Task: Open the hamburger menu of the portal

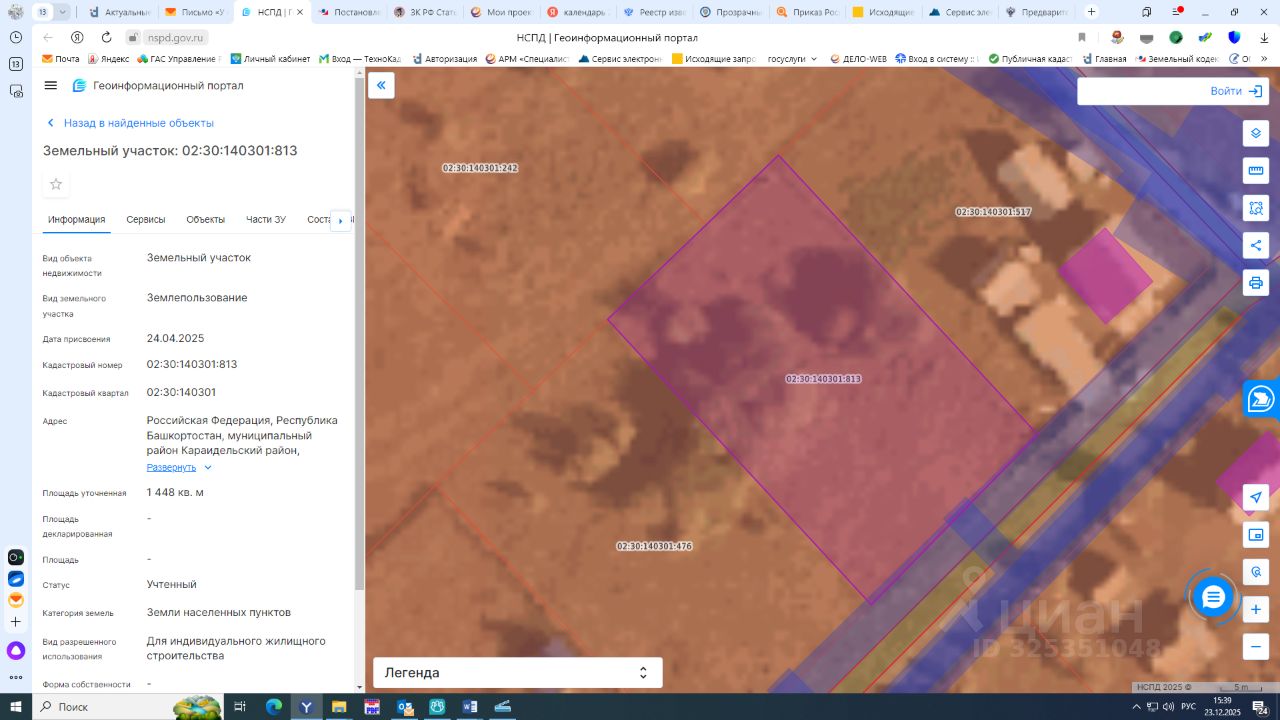Action: pos(51,86)
